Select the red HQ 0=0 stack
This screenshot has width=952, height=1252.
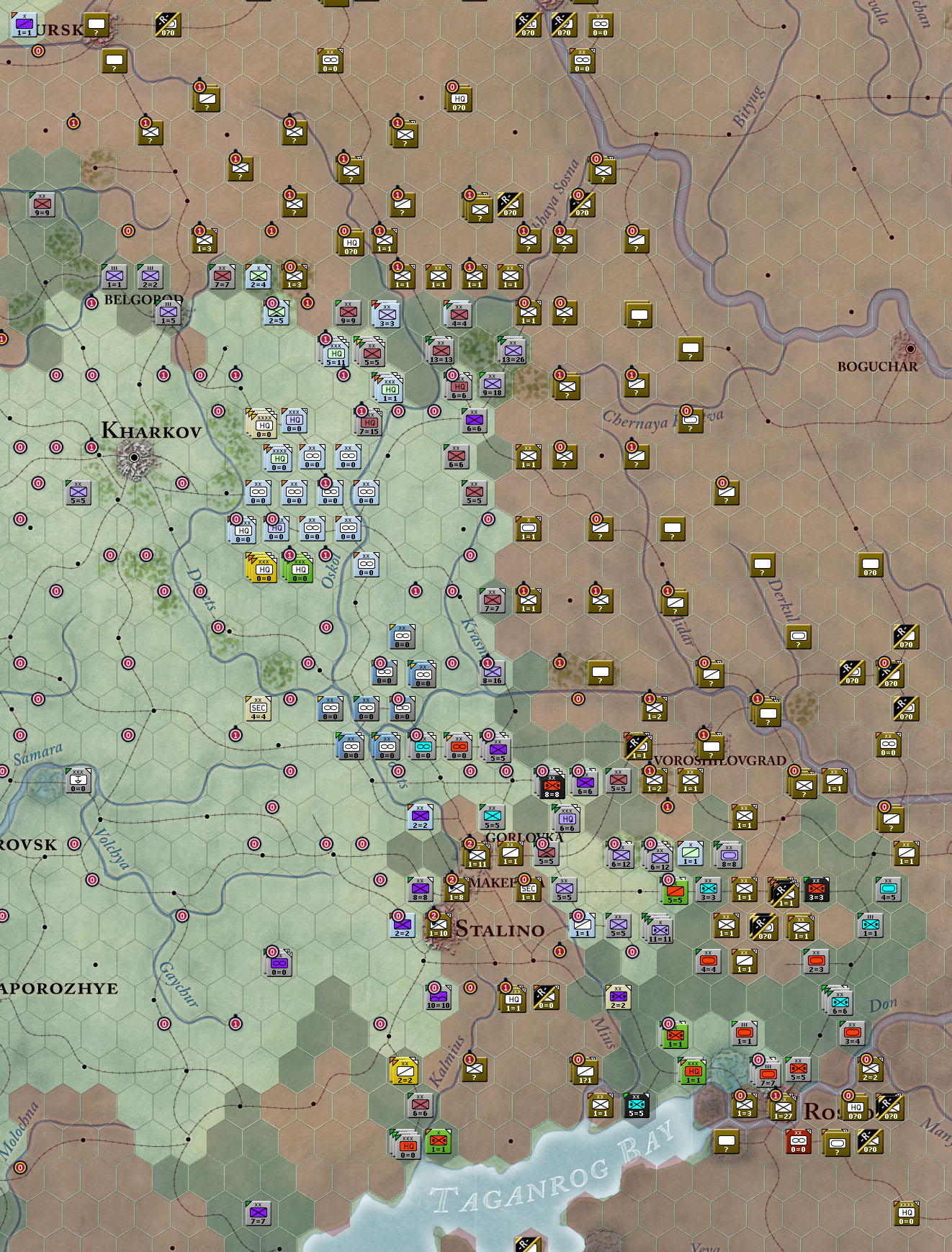(x=407, y=1145)
